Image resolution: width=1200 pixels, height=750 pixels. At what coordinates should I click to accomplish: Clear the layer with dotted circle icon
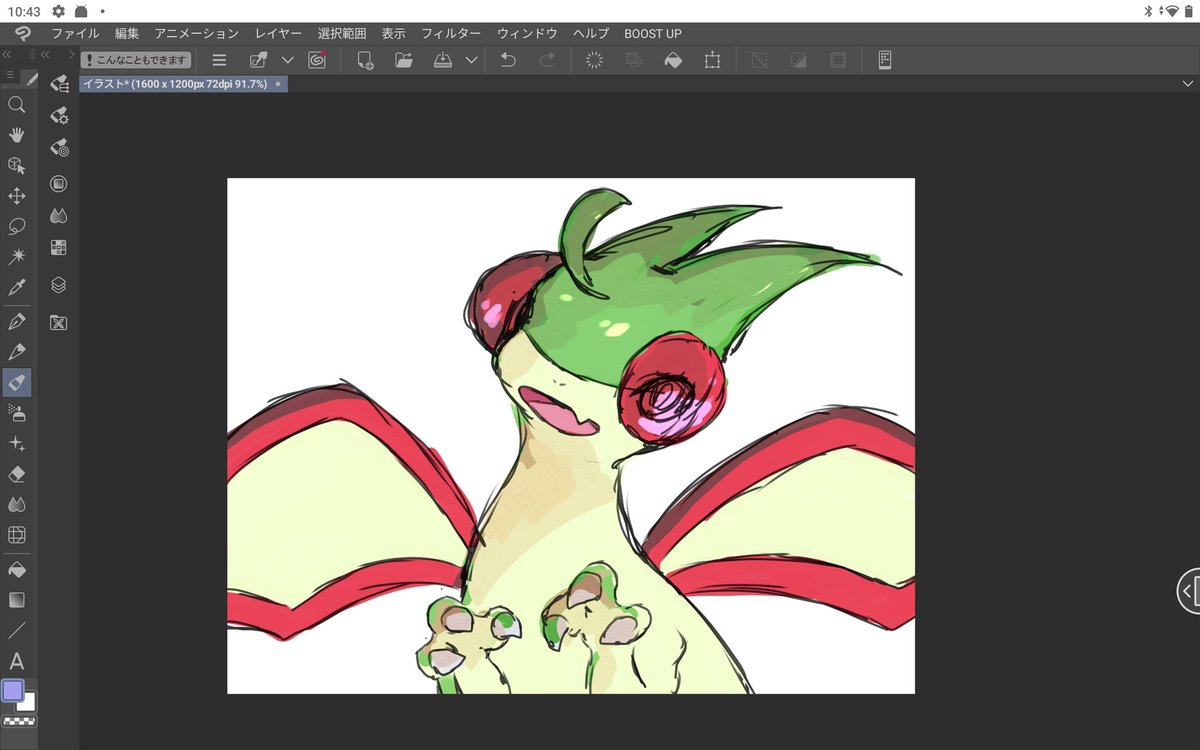click(594, 60)
